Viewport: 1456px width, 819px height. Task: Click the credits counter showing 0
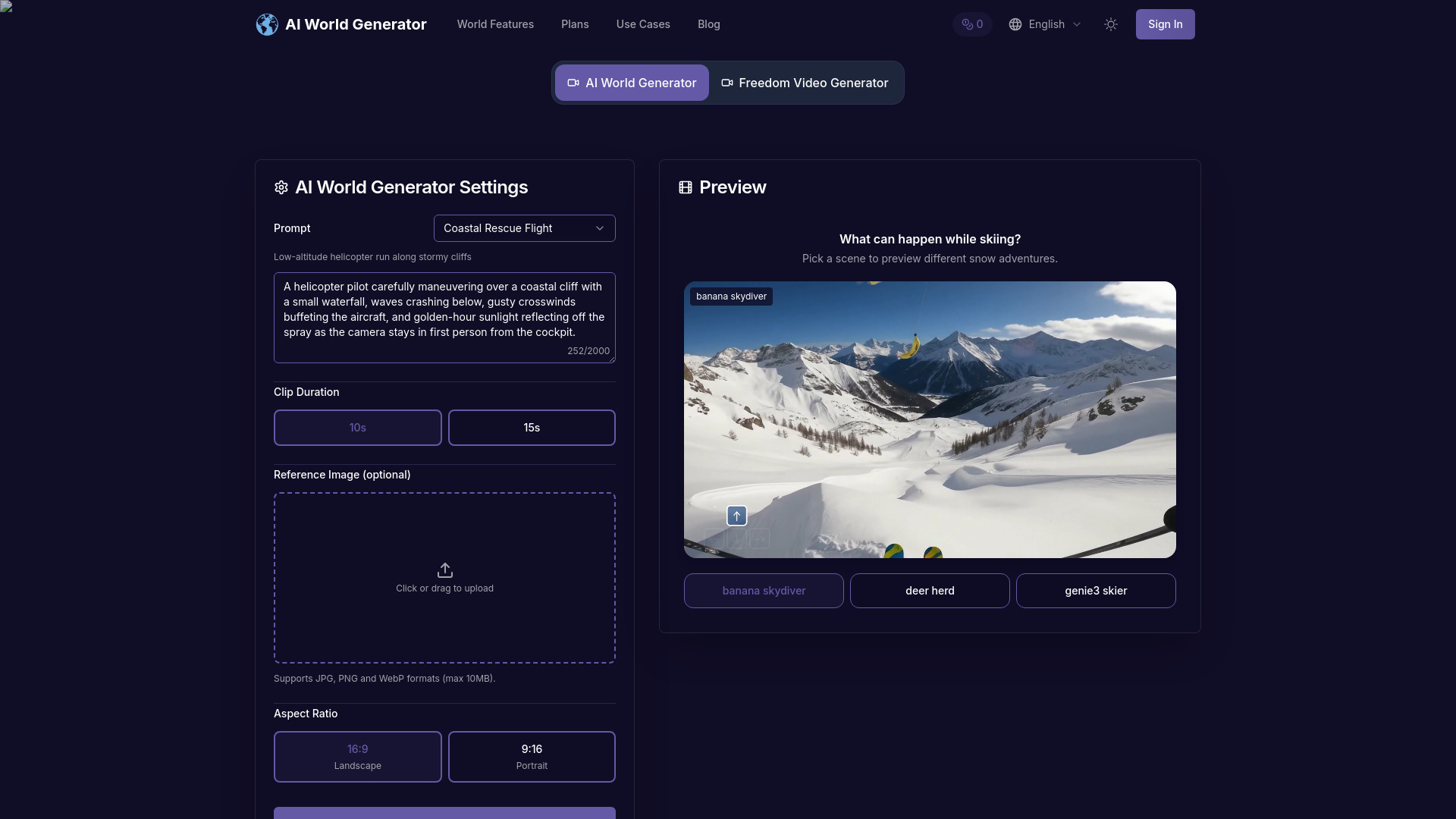971,24
